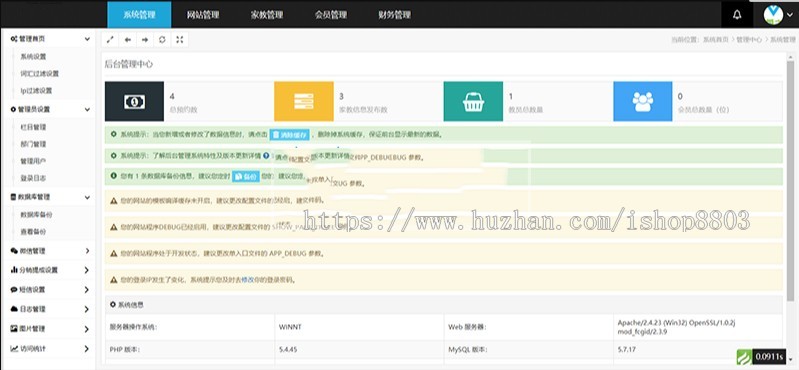Click the Apache/2.4.23 web server value
The height and width of the screenshot is (370, 799).
[x=677, y=327]
